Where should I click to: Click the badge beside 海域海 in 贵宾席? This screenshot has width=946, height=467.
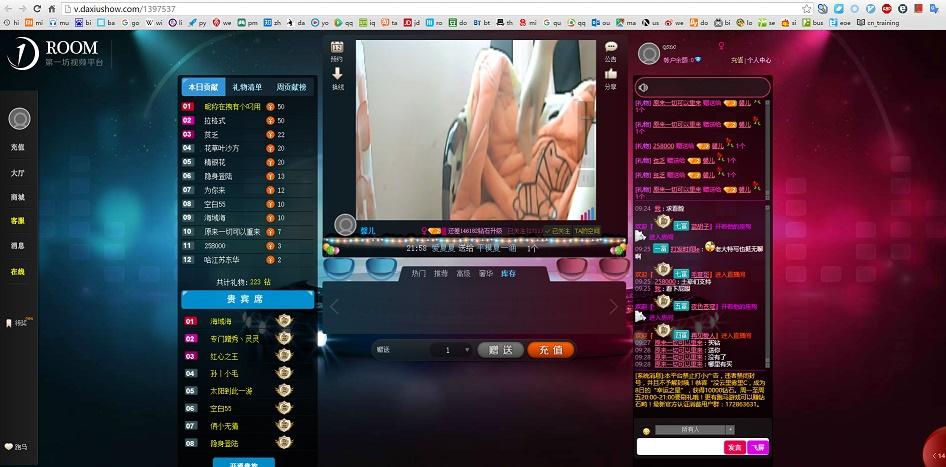point(284,321)
